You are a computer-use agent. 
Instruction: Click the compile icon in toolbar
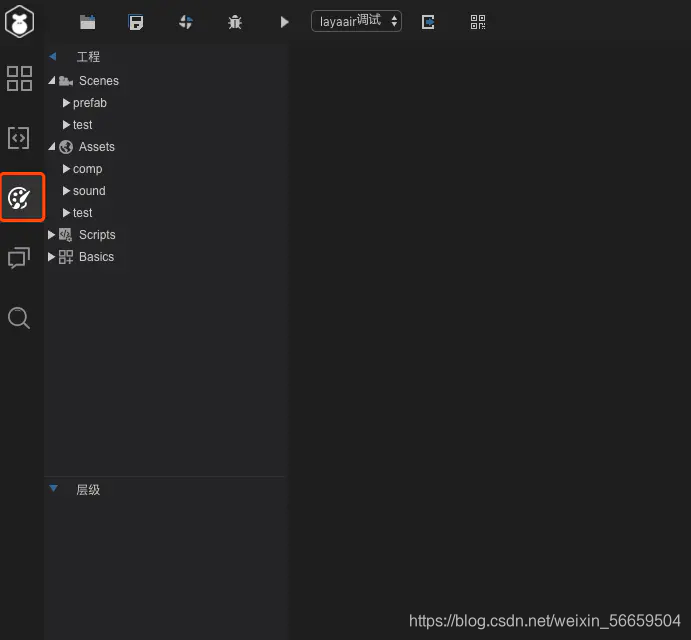pyautogui.click(x=186, y=22)
